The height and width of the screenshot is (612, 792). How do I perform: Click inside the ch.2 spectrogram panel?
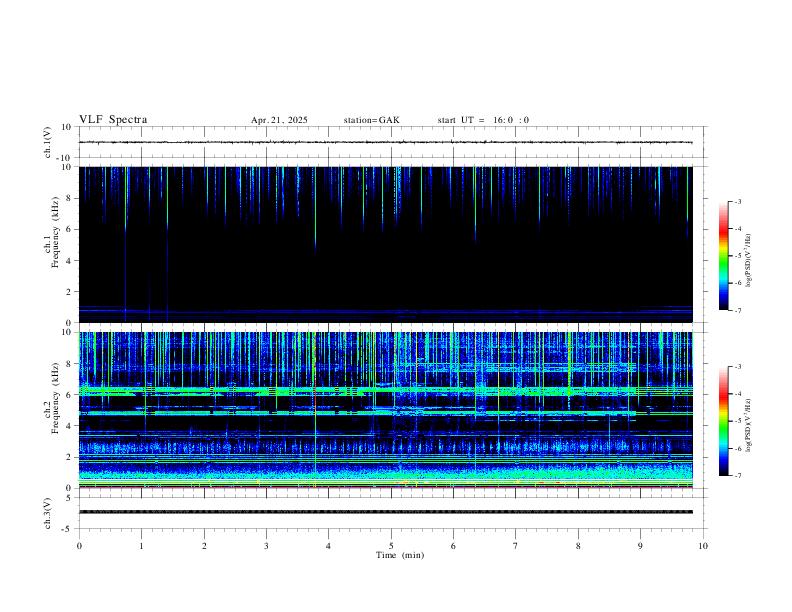[x=385, y=410]
